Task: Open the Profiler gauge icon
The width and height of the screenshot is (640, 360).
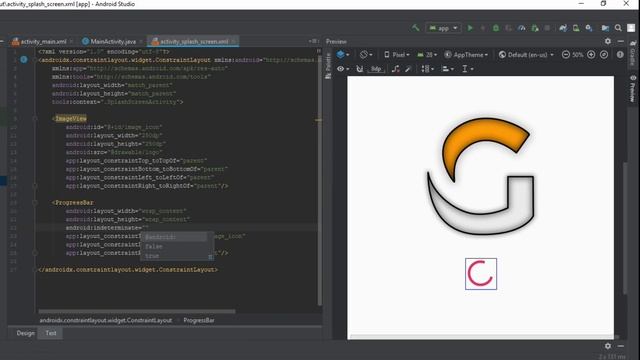Action: click(521, 28)
